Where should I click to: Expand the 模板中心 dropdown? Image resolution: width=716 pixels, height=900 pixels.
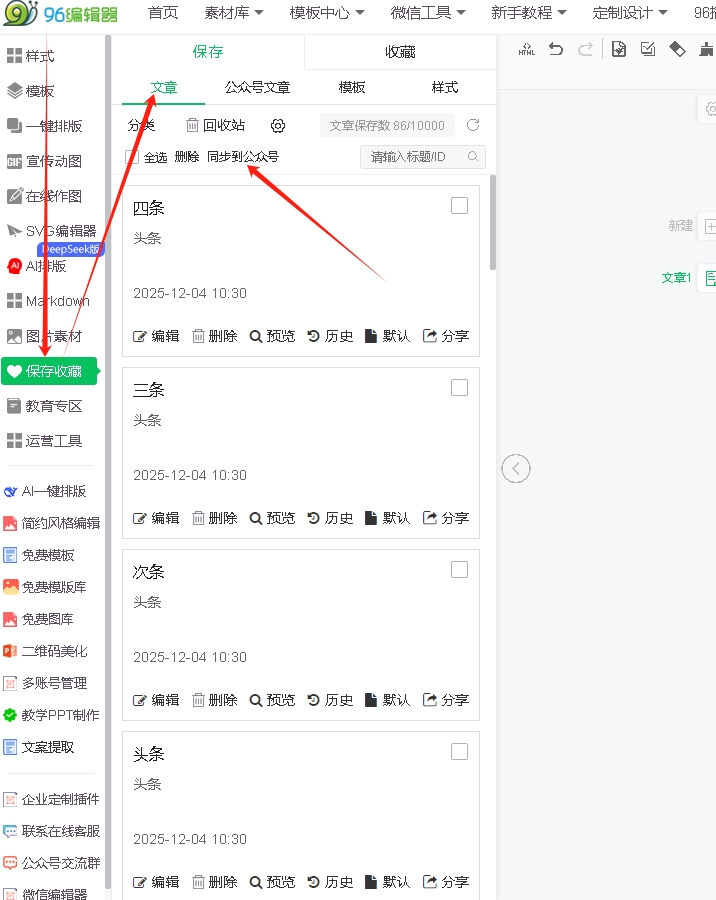[327, 13]
